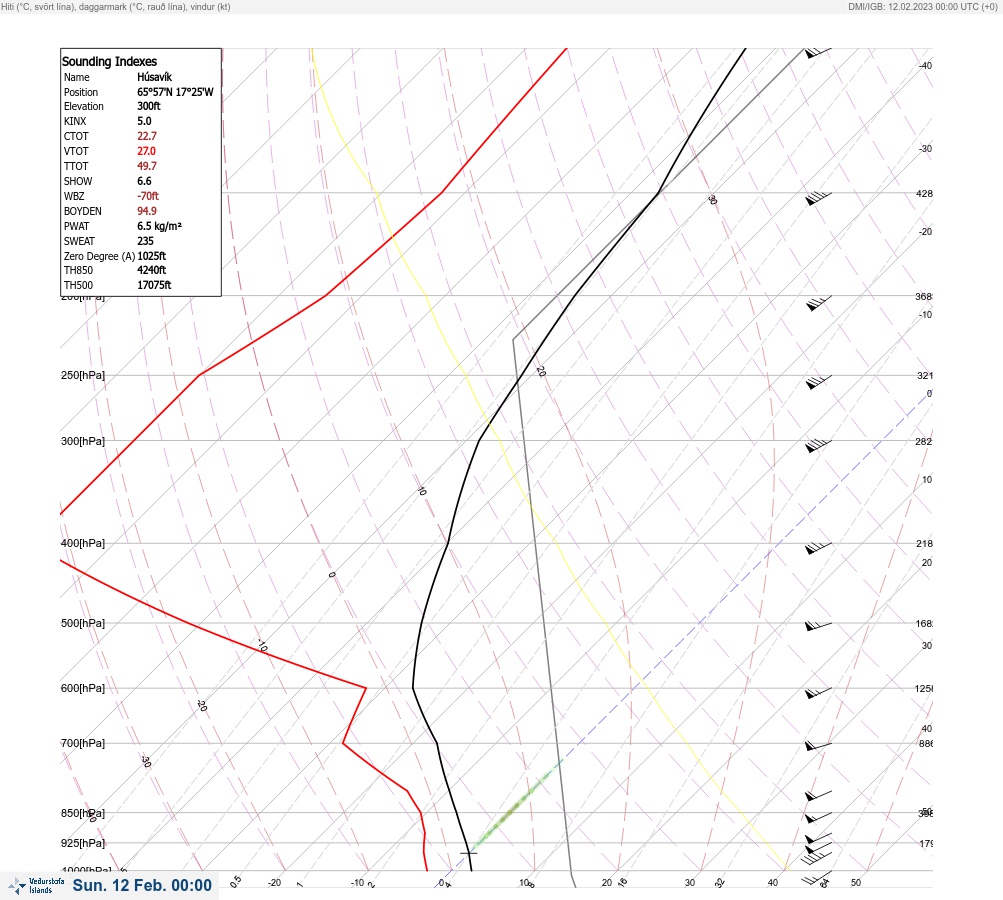The image size is (1003, 900).
Task: Select the elevation value '300ft'
Action: pos(148,106)
